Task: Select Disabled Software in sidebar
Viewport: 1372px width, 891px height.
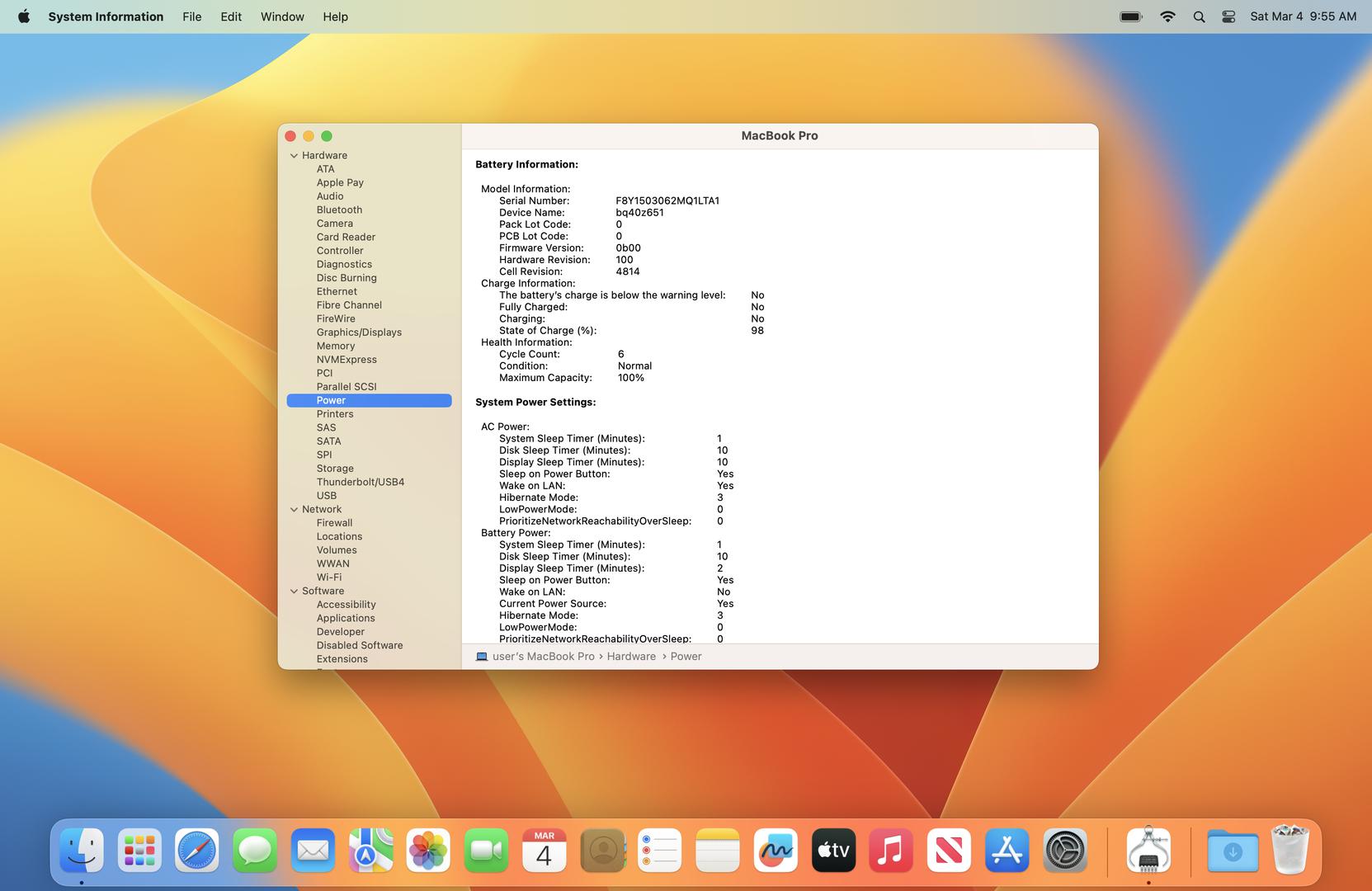Action: pos(360,645)
